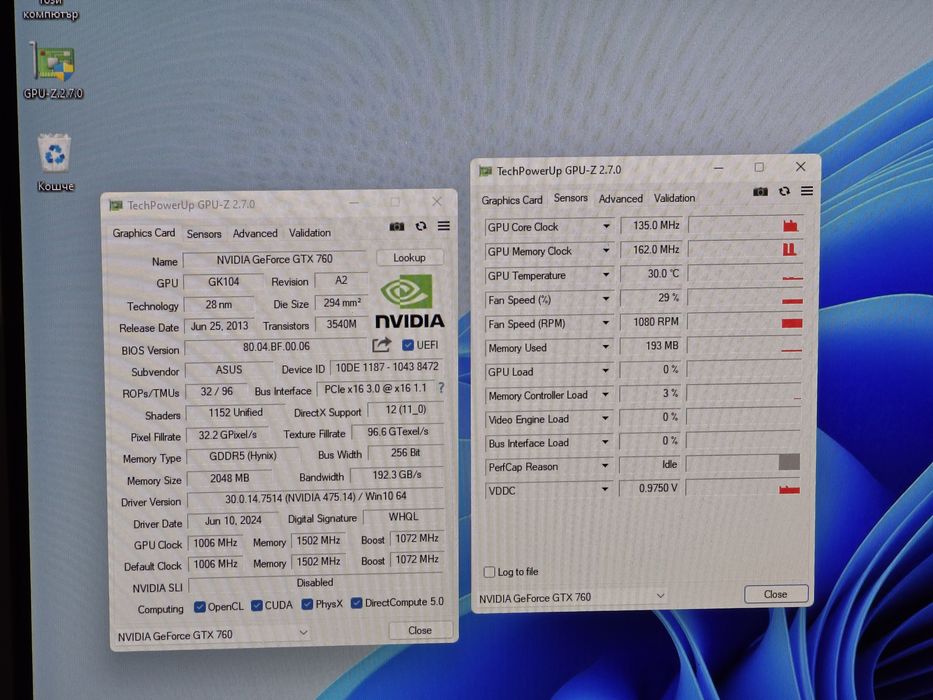
Task: Click the Fan Speed (RPM) history graph
Action: (x=746, y=321)
